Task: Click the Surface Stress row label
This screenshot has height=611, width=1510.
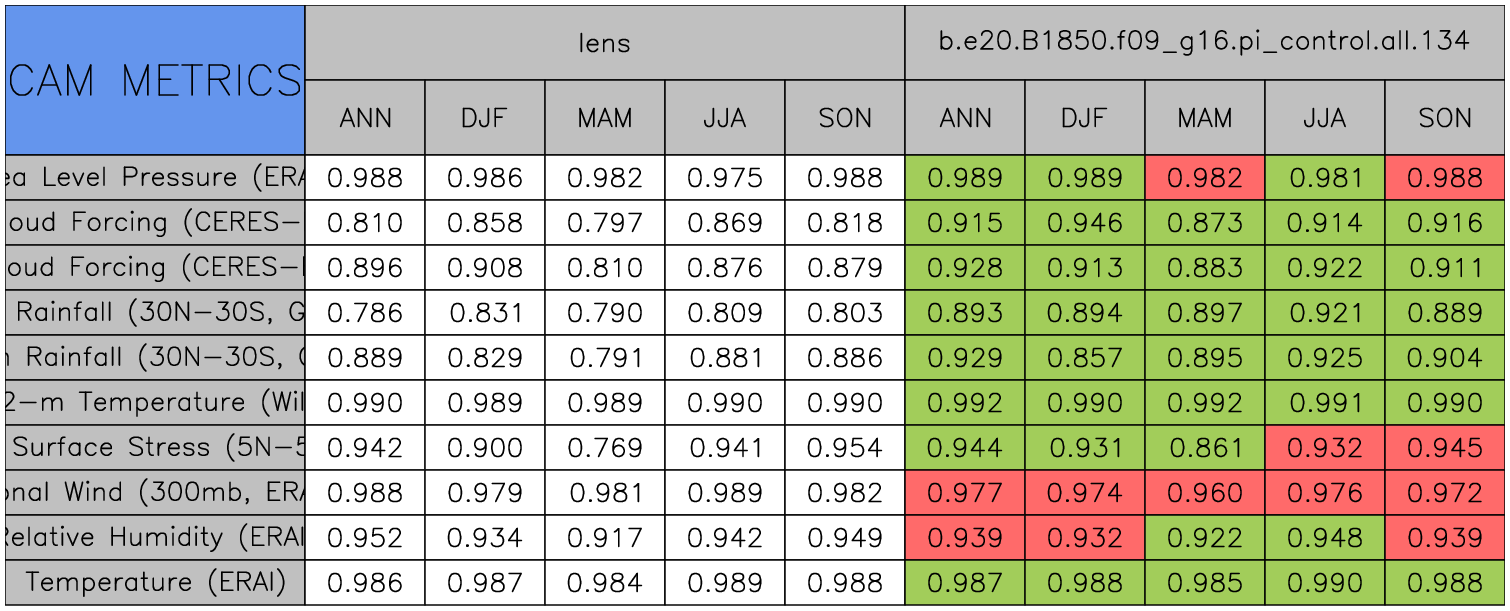Action: point(155,448)
